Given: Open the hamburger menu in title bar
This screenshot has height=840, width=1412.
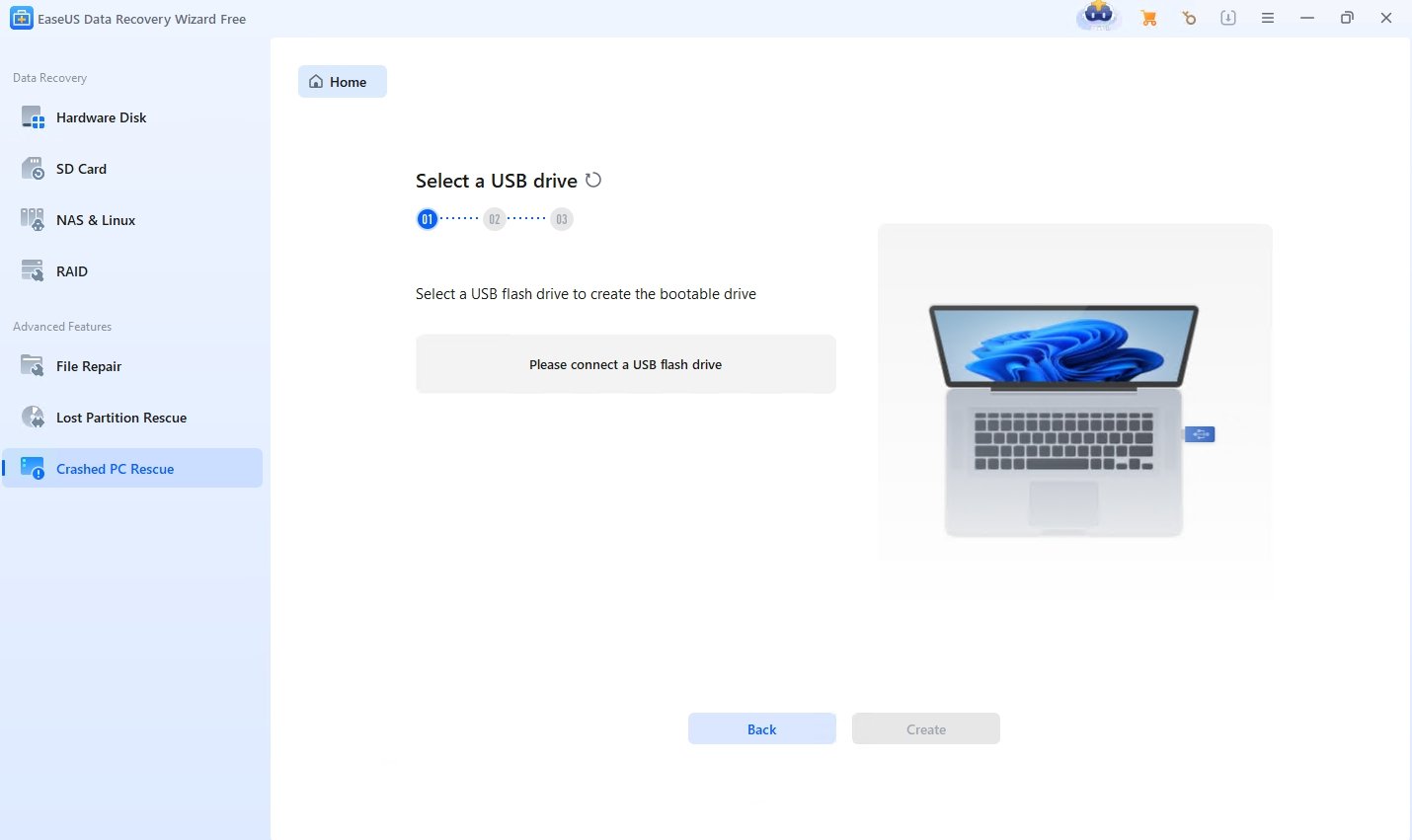Looking at the screenshot, I should click(1268, 18).
